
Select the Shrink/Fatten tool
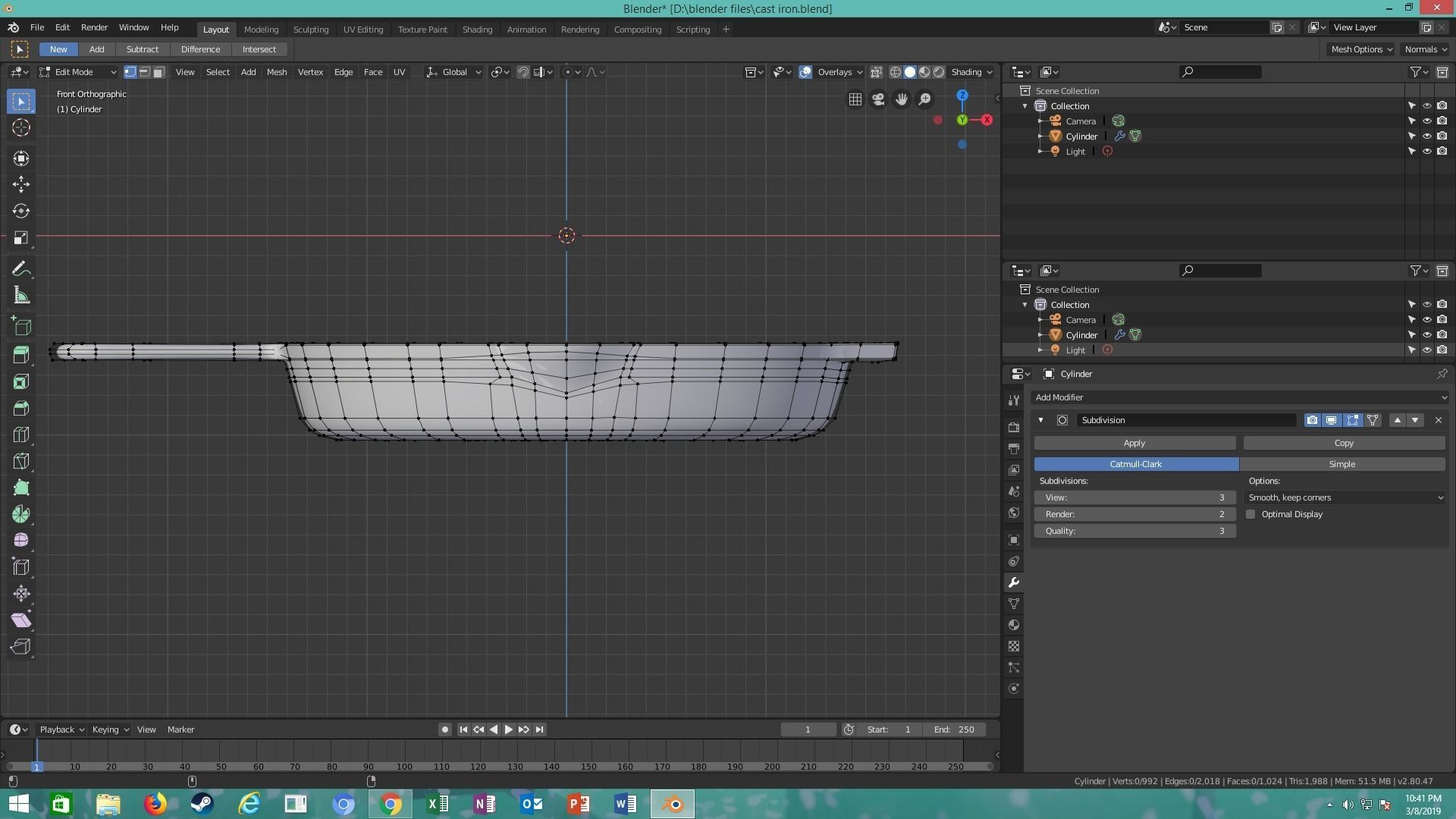[x=20, y=594]
